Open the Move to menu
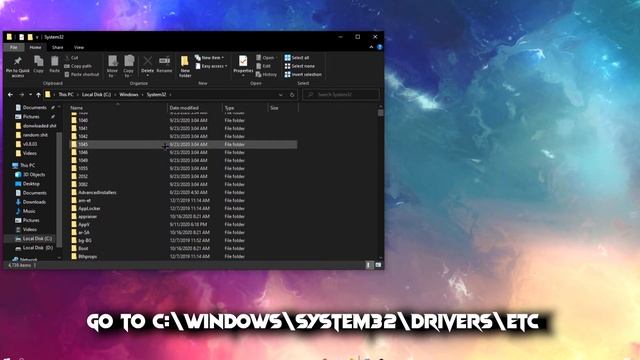Image resolution: width=640 pixels, height=360 pixels. tap(112, 66)
